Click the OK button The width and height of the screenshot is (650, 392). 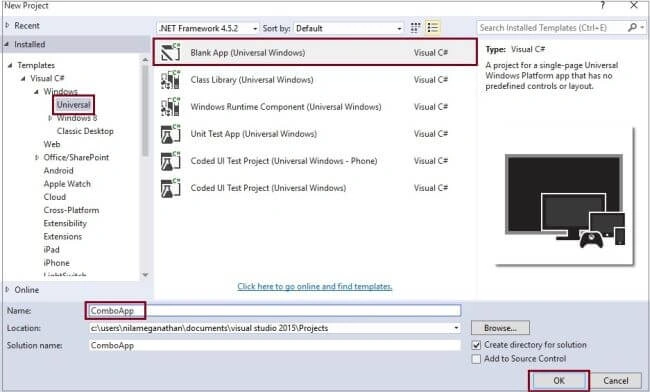point(559,380)
